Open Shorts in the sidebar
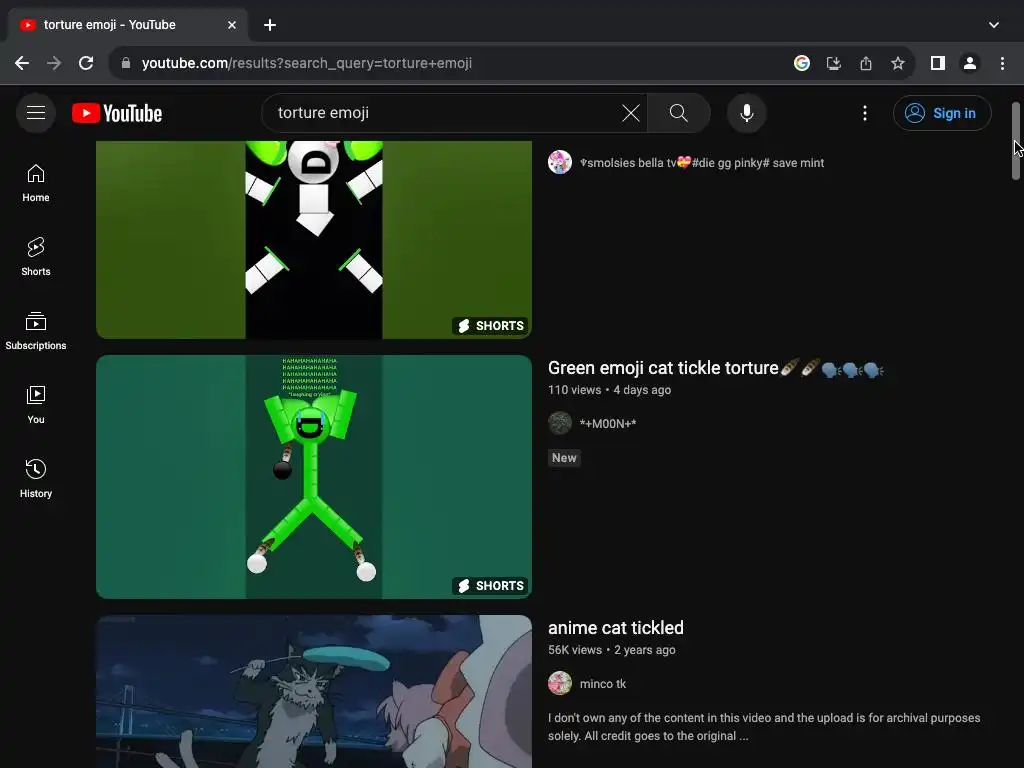This screenshot has height=768, width=1024. coord(36,257)
